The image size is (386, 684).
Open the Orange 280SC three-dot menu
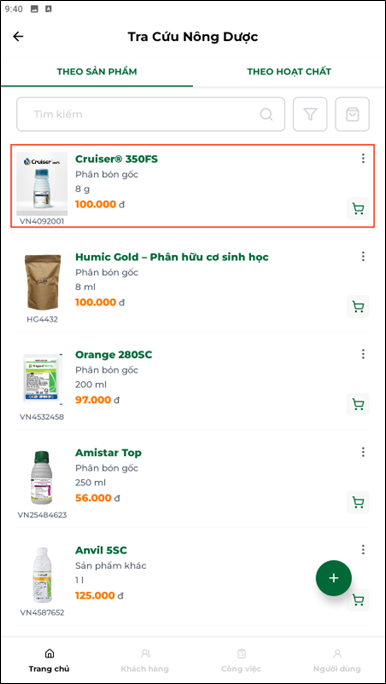pos(363,354)
